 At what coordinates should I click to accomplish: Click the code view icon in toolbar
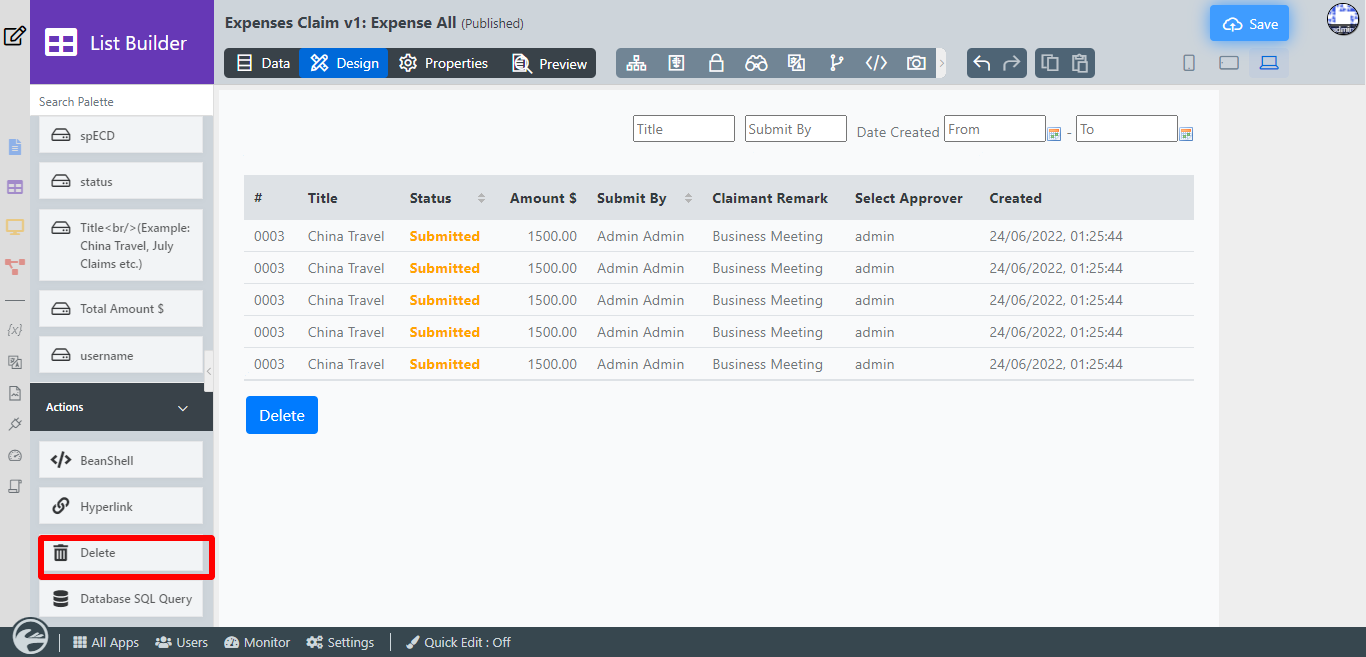pos(876,63)
